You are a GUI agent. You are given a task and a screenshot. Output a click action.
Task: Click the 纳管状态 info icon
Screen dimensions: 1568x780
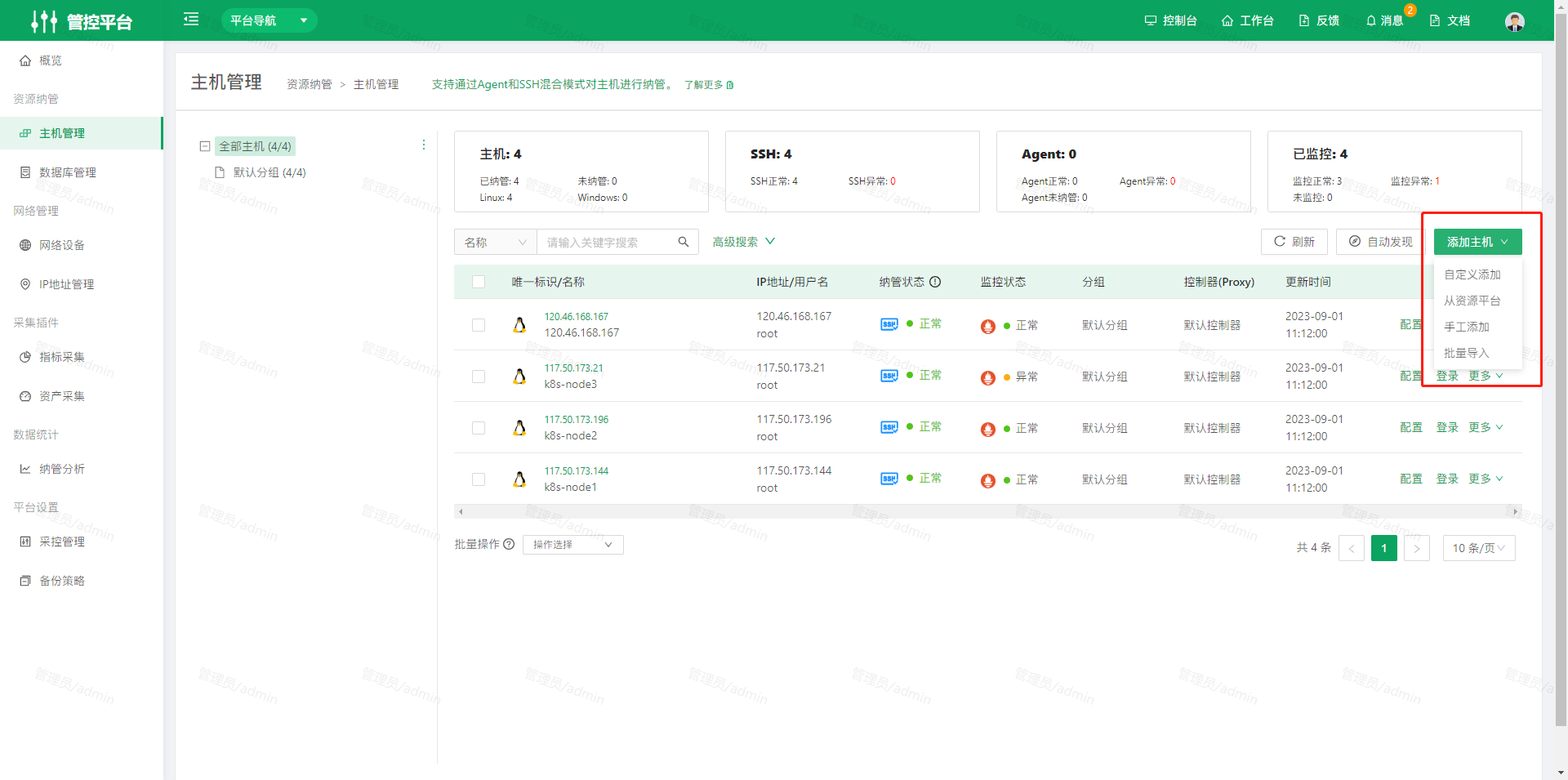point(935,282)
